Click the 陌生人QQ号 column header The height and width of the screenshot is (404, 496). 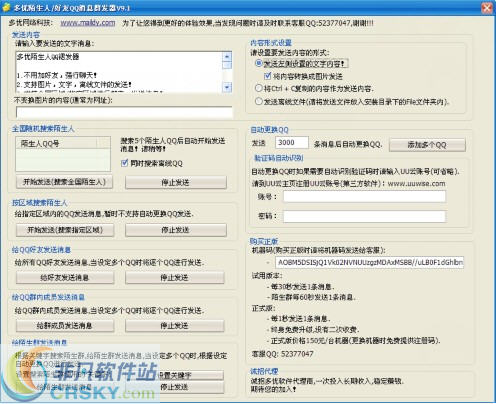(56, 143)
